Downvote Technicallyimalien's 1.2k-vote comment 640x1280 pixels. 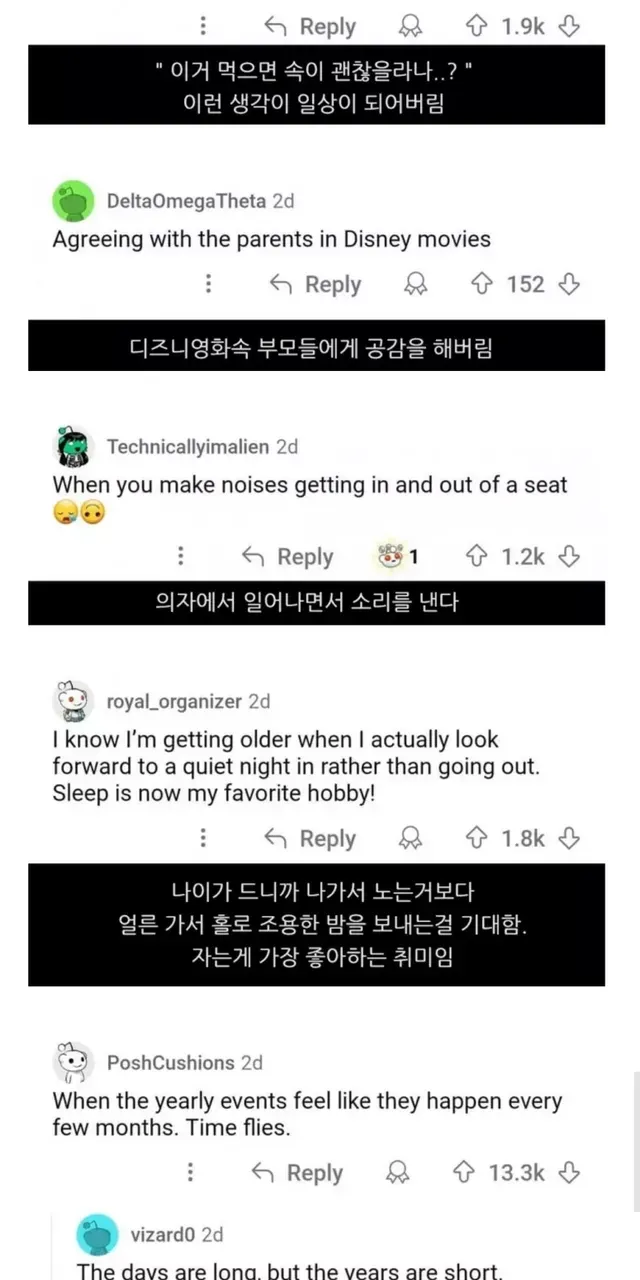point(569,556)
